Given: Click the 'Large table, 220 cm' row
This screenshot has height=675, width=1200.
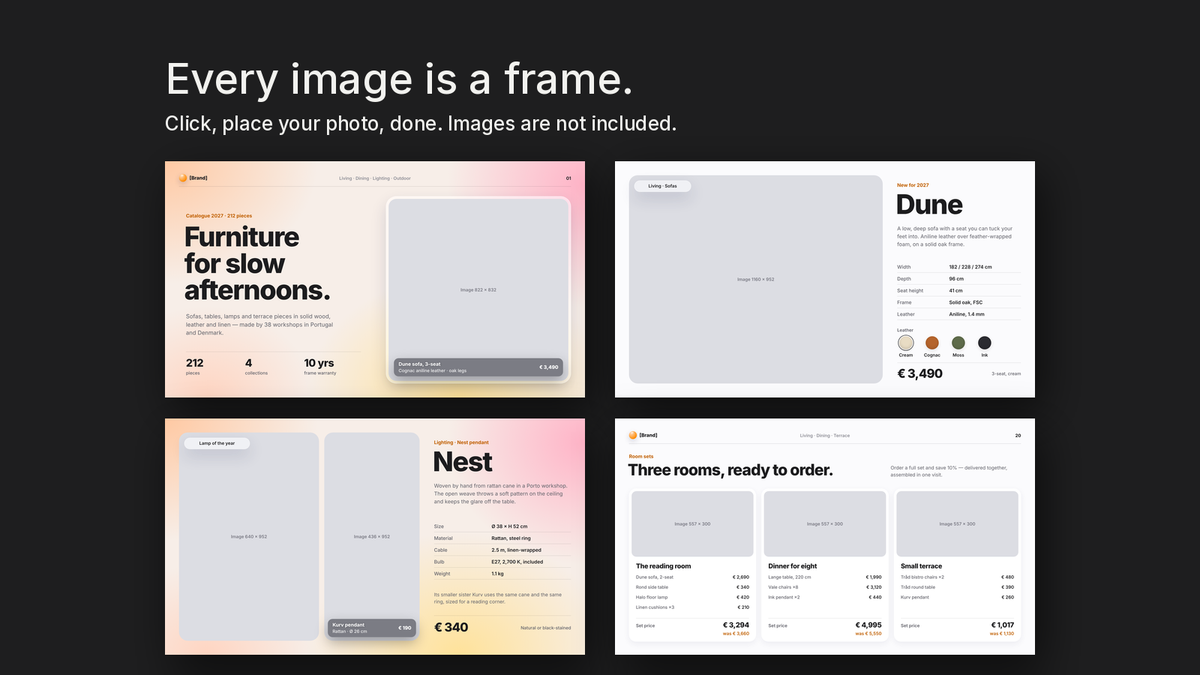Looking at the screenshot, I should click(x=825, y=577).
